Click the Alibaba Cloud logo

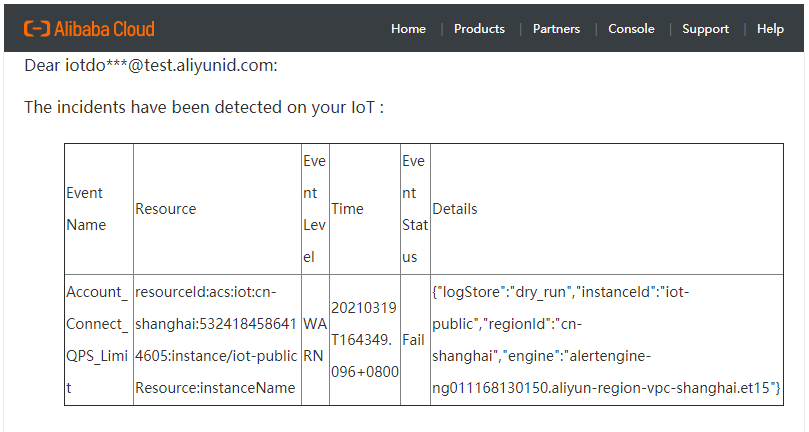point(89,29)
